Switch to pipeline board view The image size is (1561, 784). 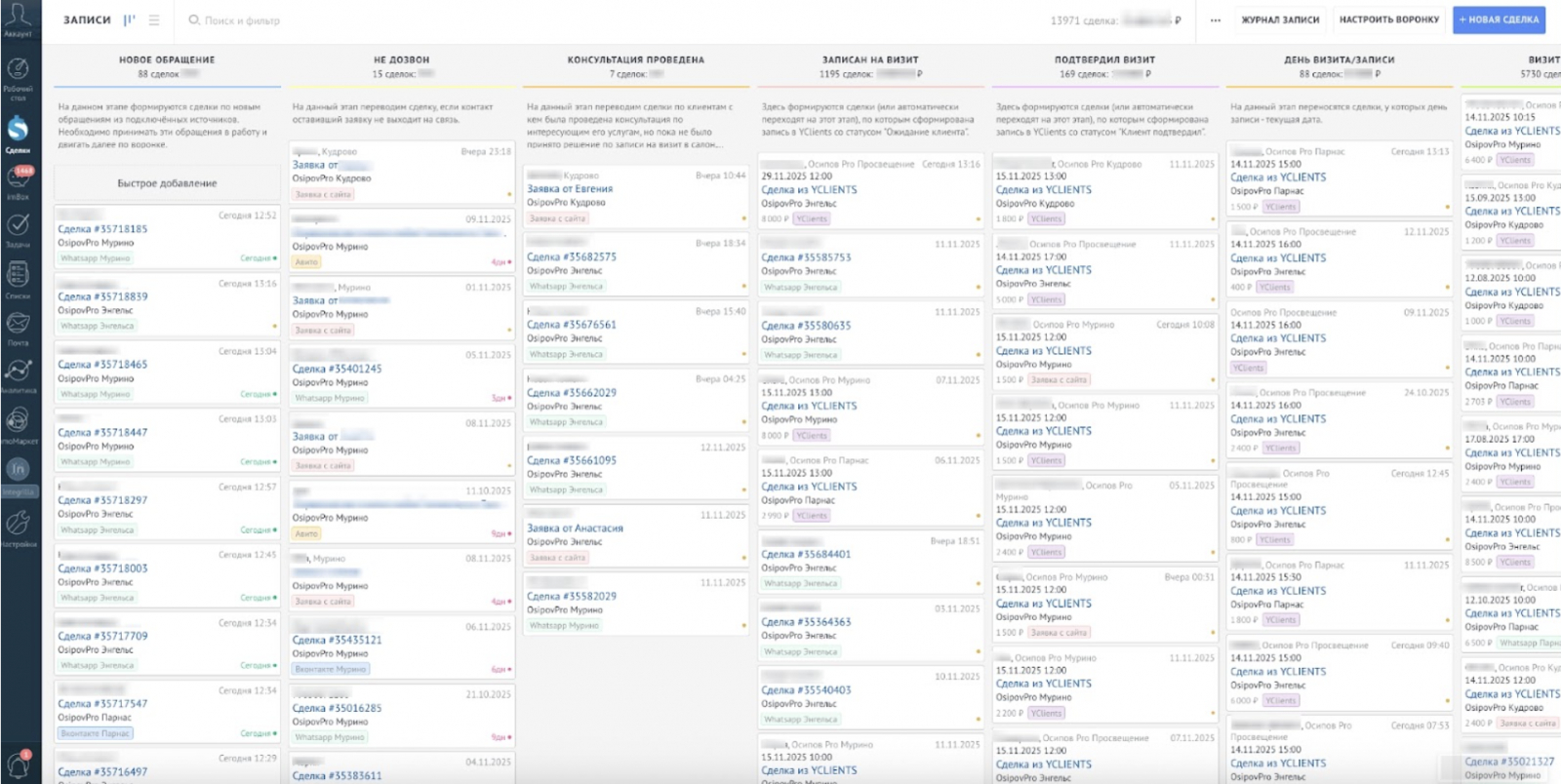(x=129, y=20)
